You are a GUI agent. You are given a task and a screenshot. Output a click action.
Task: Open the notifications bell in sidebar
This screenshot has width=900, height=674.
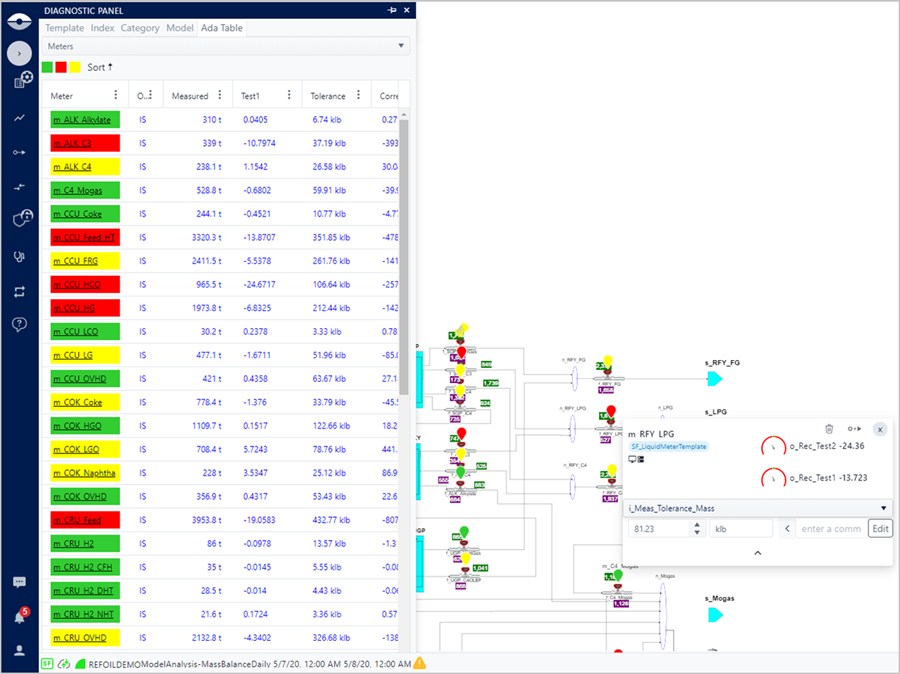[19, 617]
